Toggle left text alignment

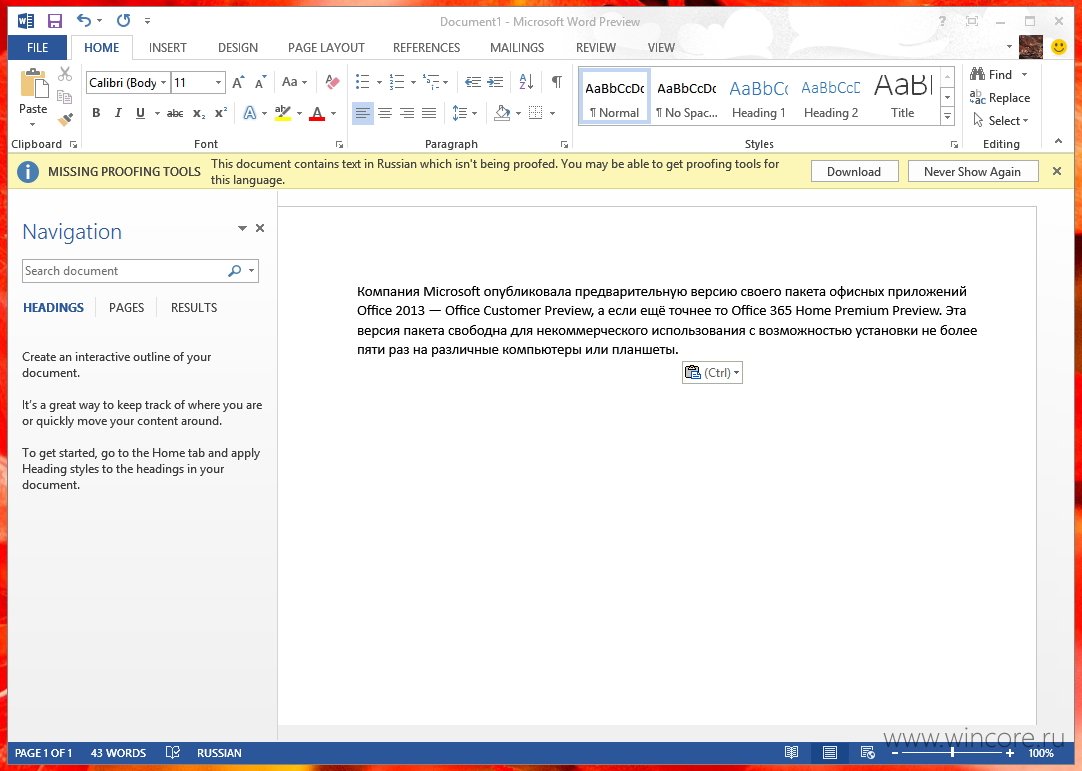point(363,113)
